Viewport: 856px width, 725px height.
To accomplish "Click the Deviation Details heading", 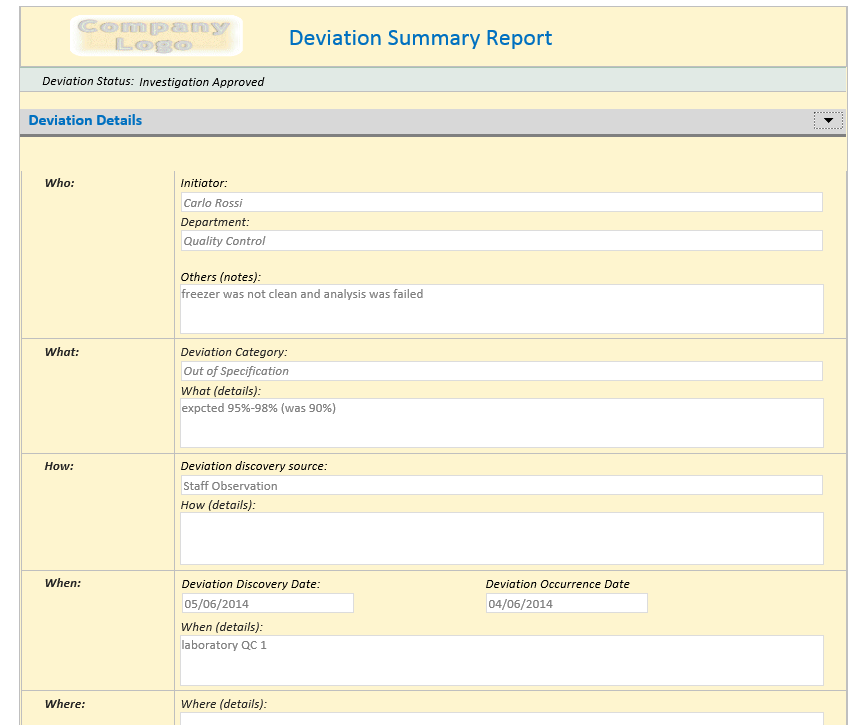I will [x=85, y=120].
